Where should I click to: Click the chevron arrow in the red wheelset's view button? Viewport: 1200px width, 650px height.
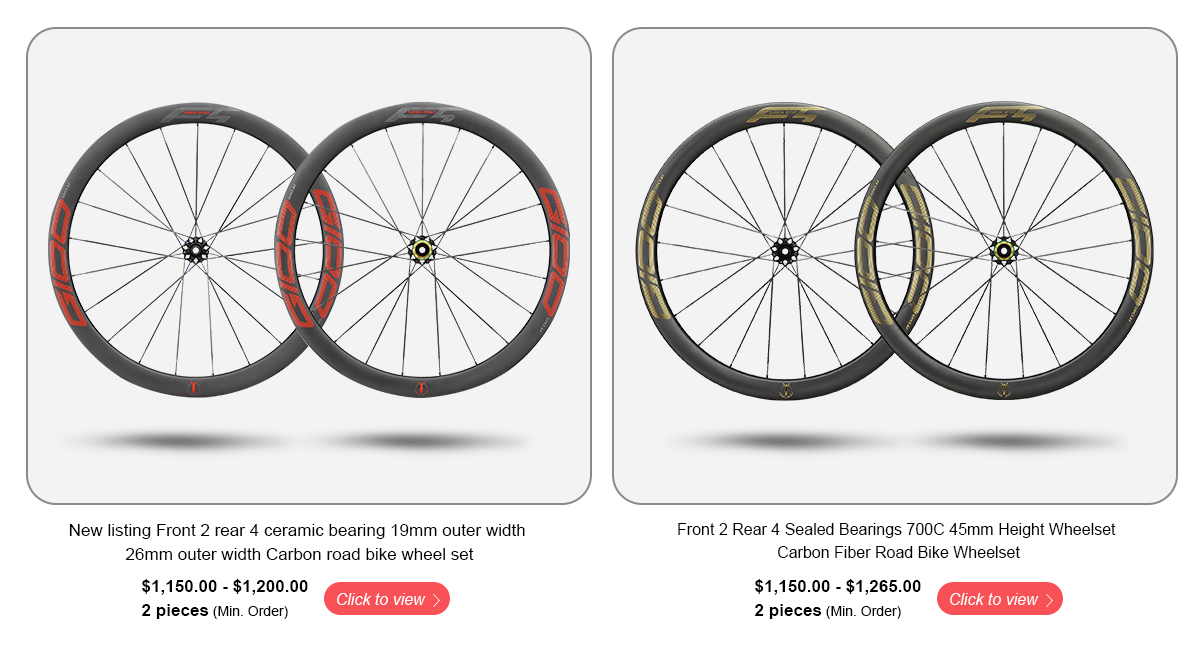click(437, 600)
